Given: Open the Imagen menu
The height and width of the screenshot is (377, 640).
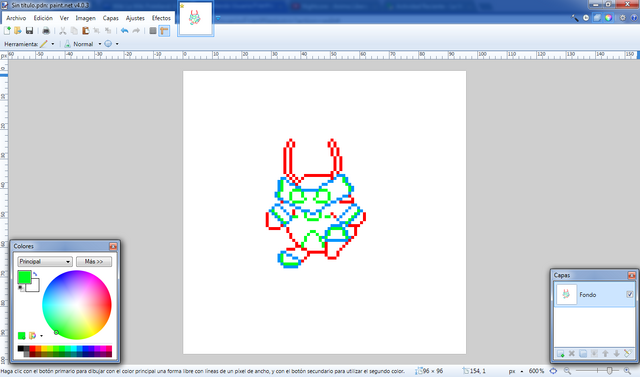Looking at the screenshot, I should click(x=85, y=18).
